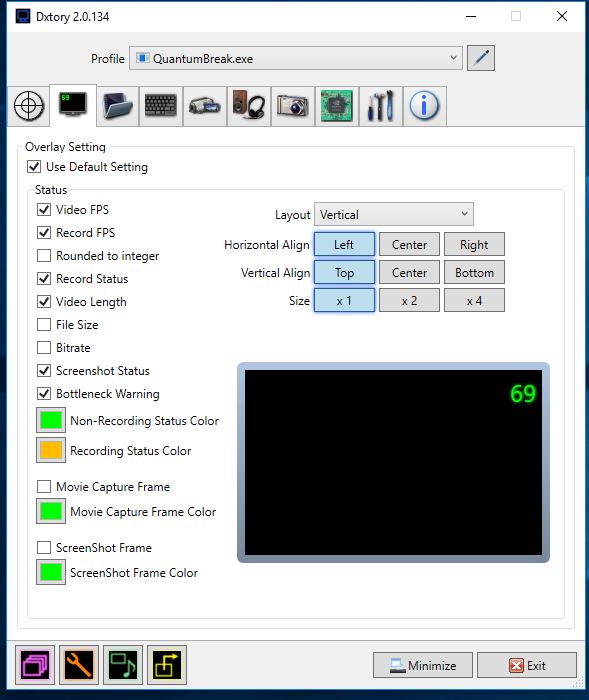The width and height of the screenshot is (589, 700).
Task: Open the circuit board advanced tab
Action: 337,106
